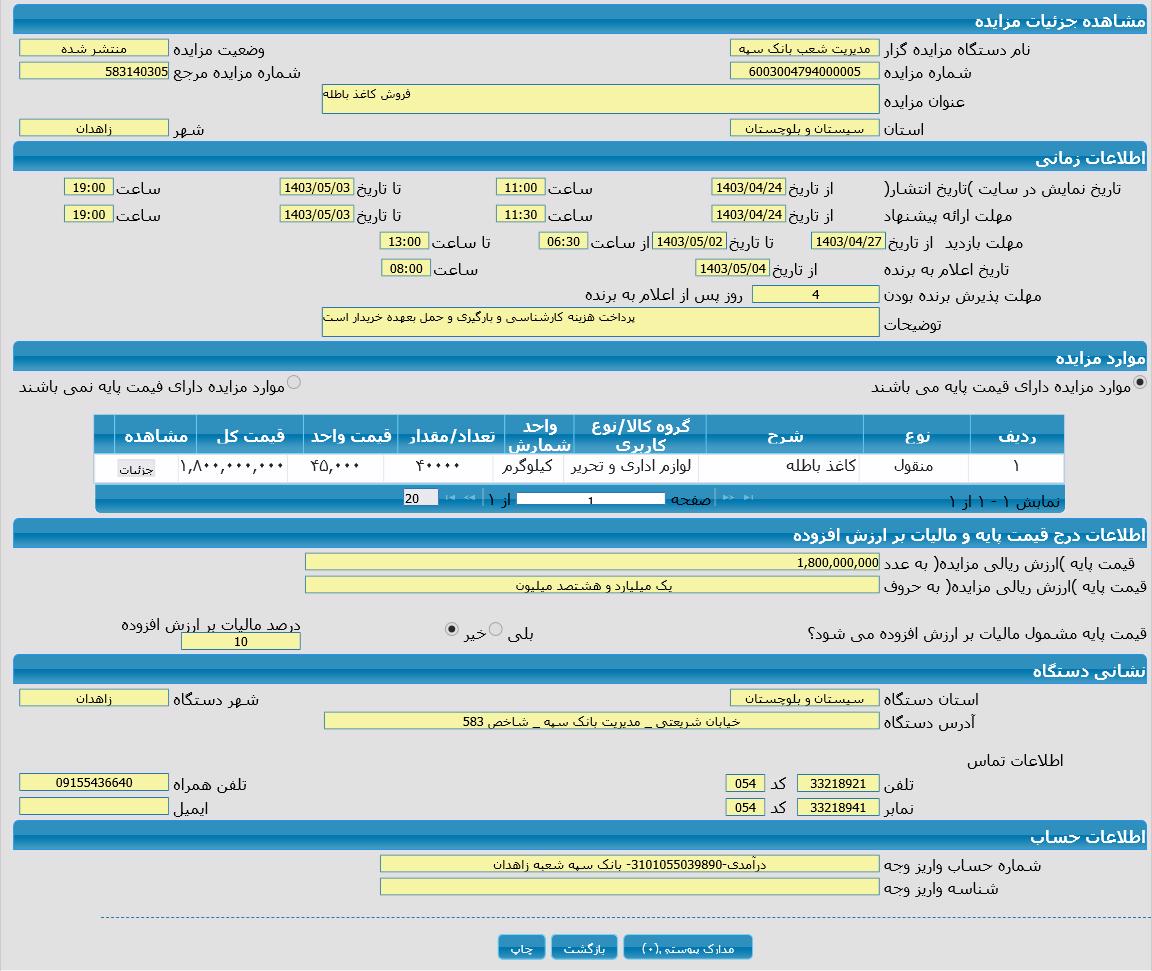Click the 'بازگشت' back button
This screenshot has width=1152, height=971.
click(584, 948)
